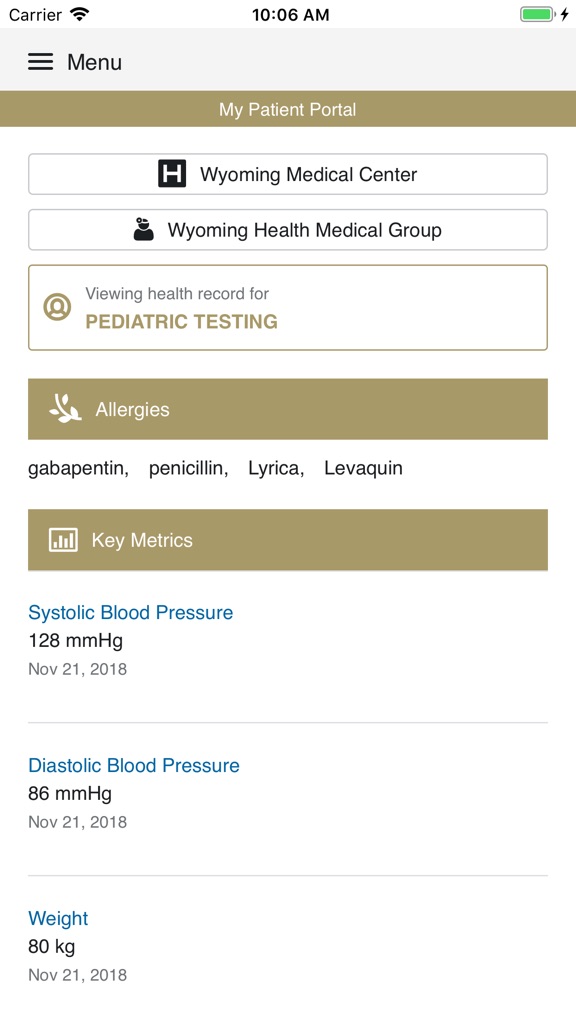View details for the Weight metric
Screen dimensions: 576x1024
click(x=58, y=918)
